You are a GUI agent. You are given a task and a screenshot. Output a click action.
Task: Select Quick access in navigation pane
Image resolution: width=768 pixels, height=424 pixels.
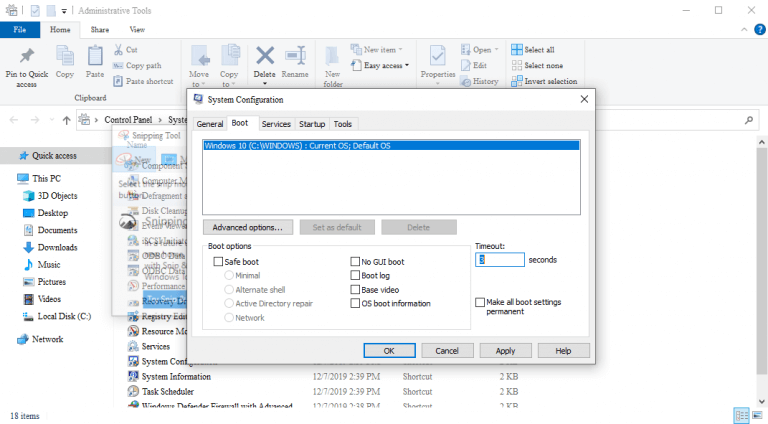pos(54,156)
